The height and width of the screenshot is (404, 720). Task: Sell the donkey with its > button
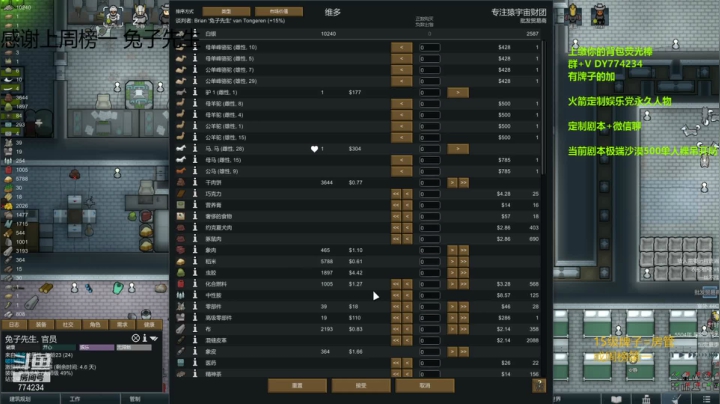(x=458, y=92)
